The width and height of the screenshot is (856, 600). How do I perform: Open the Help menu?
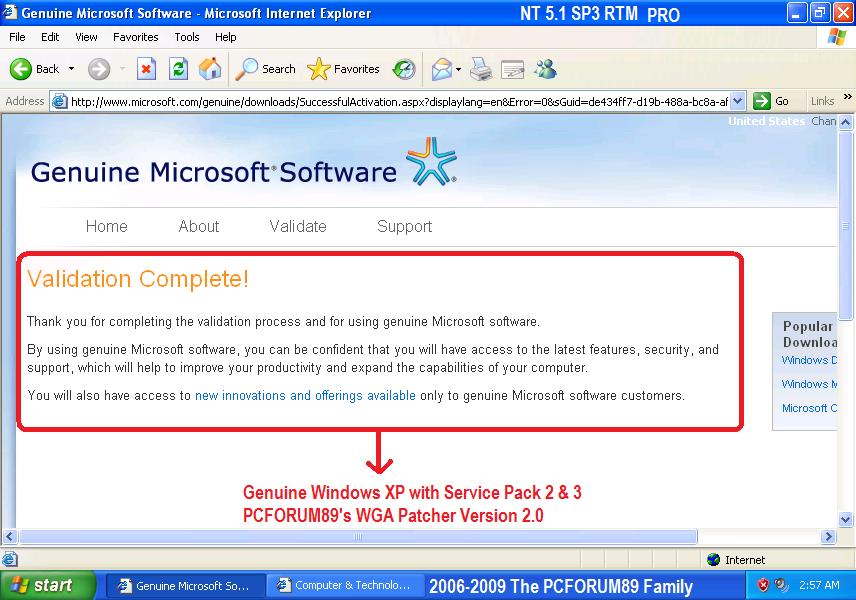225,37
